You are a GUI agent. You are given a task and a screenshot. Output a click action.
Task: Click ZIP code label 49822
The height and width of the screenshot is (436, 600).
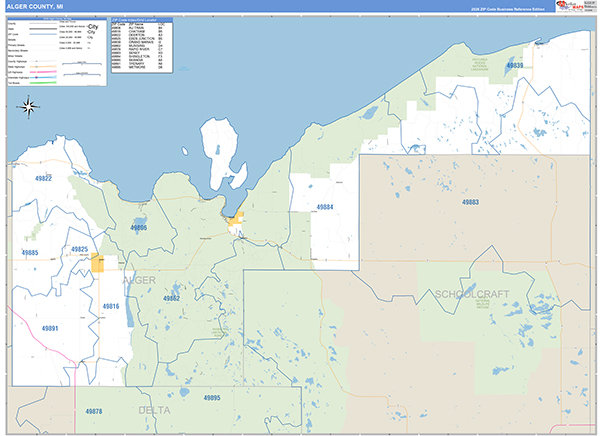pos(43,178)
